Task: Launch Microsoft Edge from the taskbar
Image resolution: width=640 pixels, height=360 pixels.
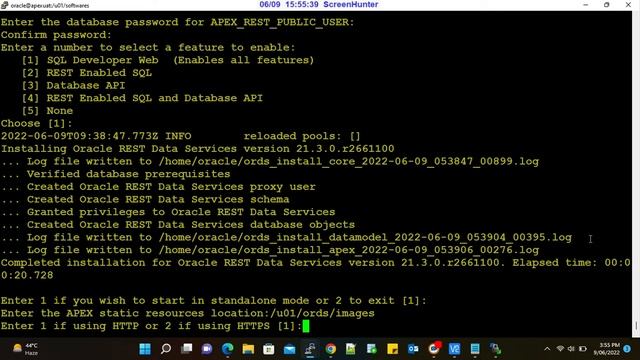Action: point(228,349)
